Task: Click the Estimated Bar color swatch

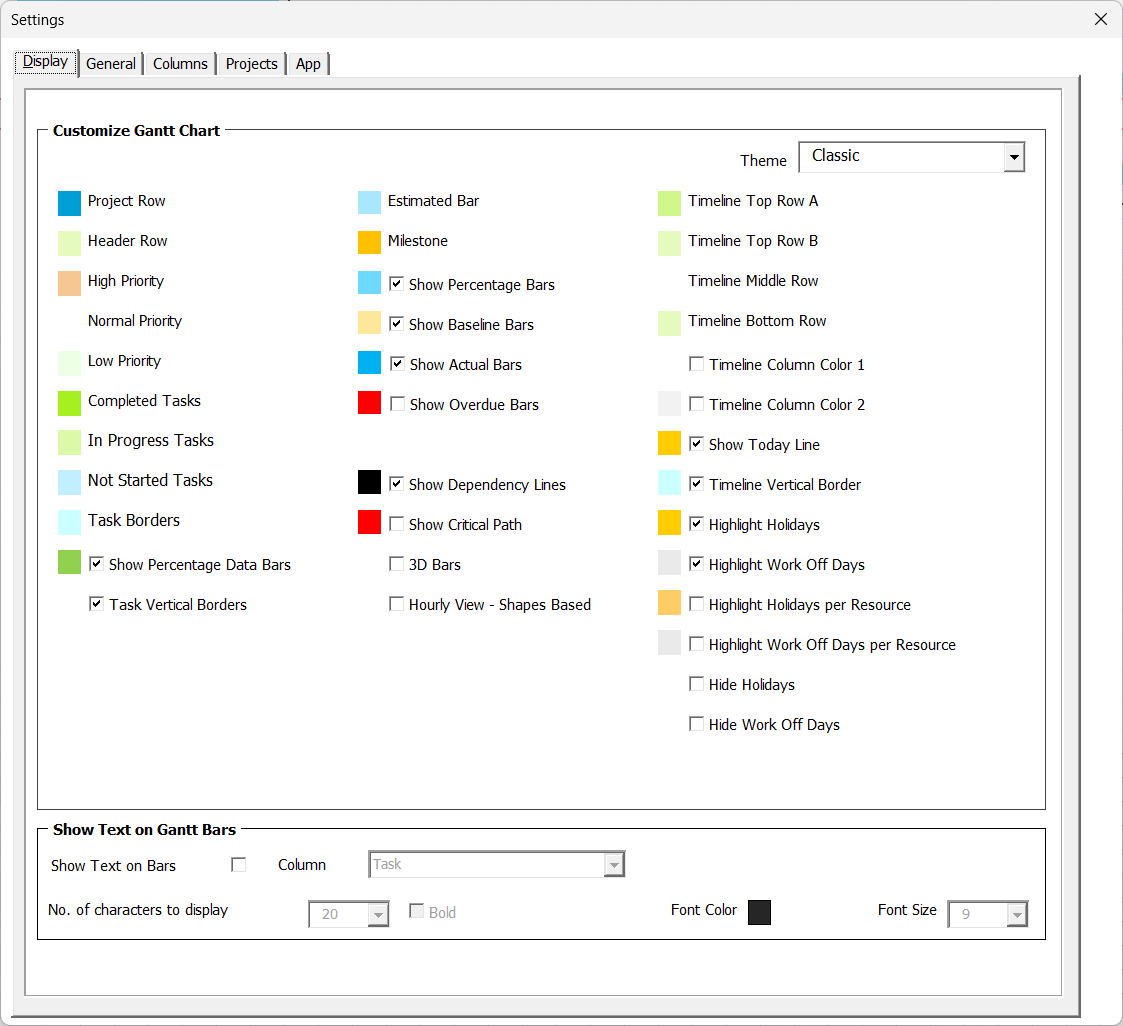Action: (x=370, y=203)
